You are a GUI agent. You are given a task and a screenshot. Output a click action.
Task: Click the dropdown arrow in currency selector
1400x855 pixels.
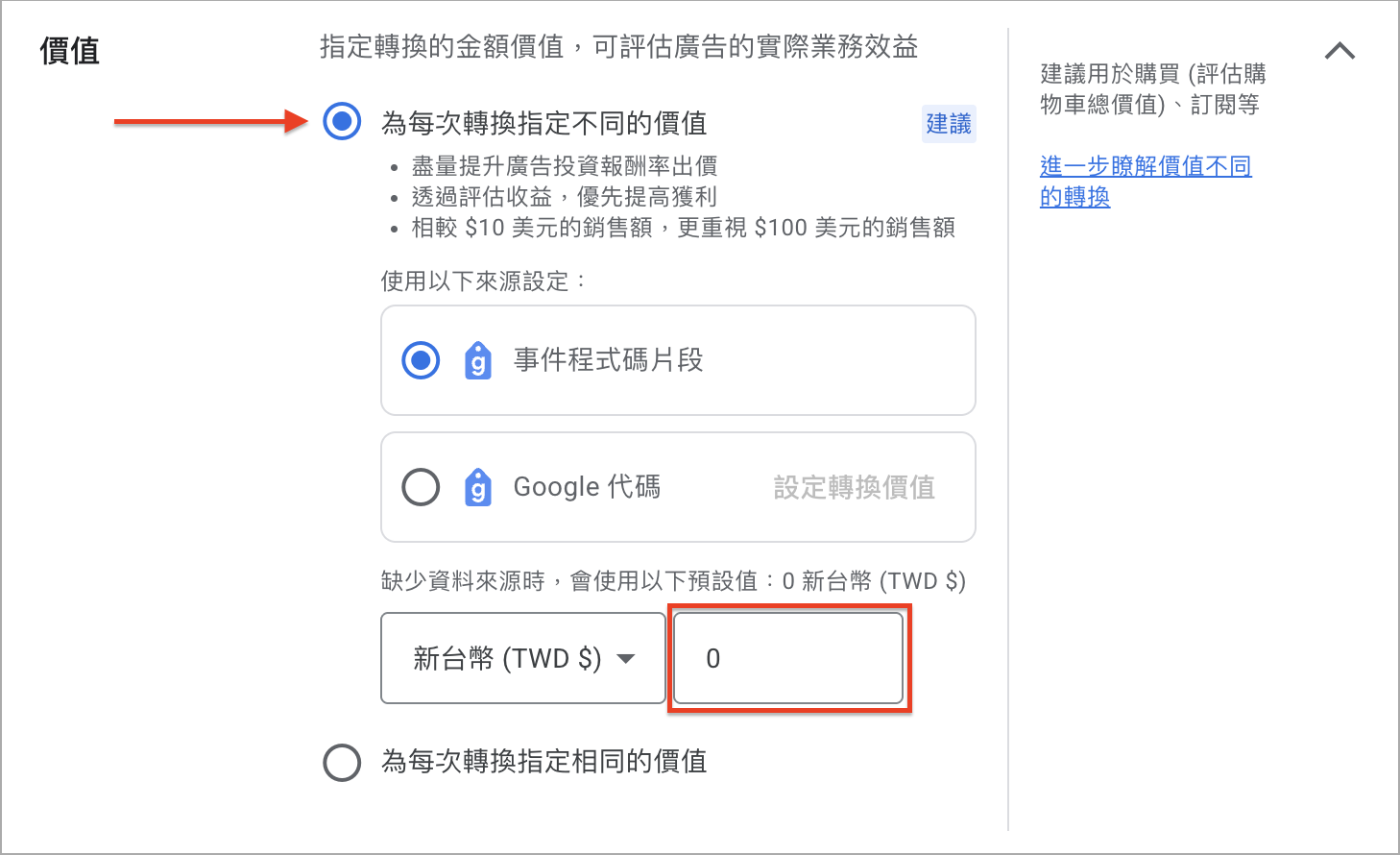626,659
